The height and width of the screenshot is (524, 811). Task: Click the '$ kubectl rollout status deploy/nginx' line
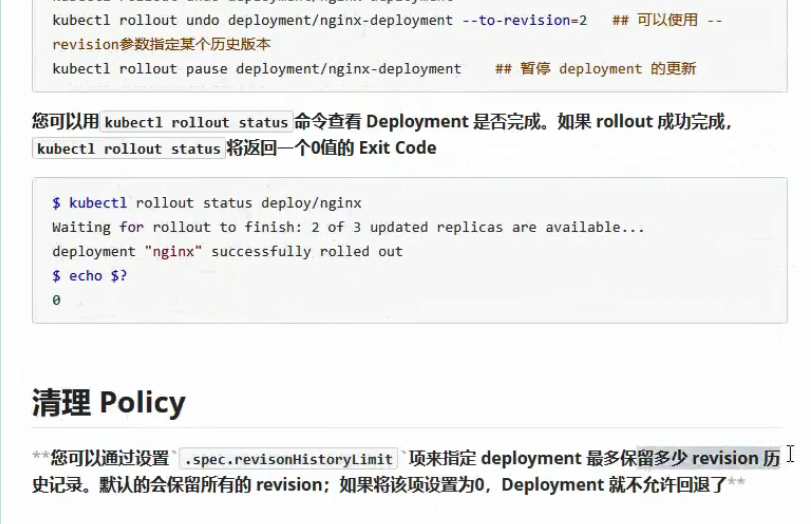pos(207,203)
